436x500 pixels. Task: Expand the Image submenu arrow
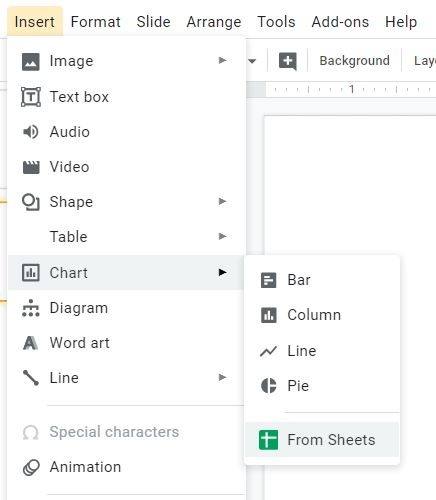coord(222,60)
